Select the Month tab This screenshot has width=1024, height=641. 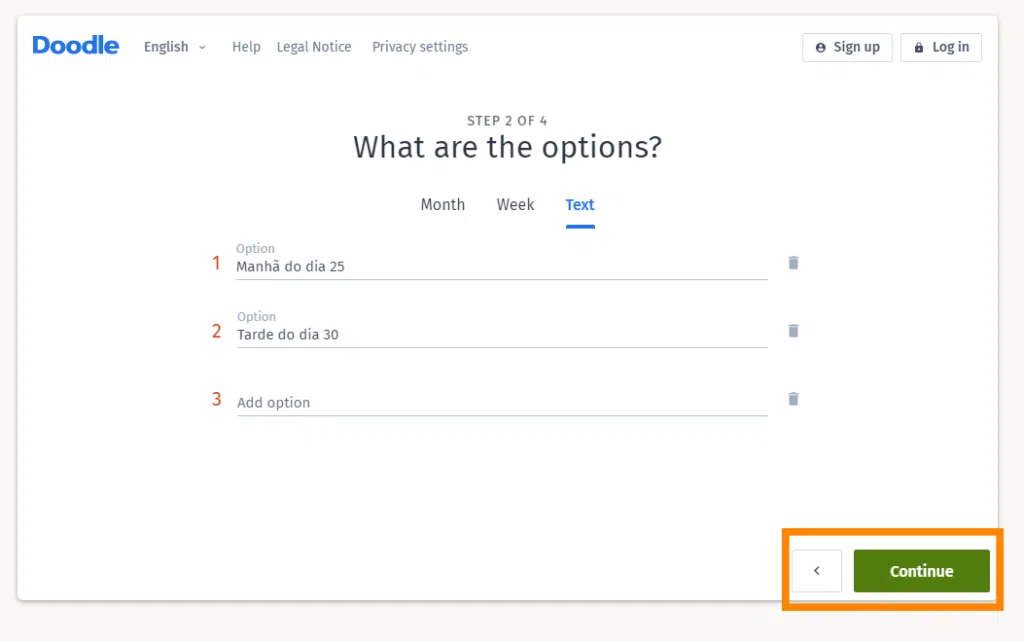tap(442, 204)
